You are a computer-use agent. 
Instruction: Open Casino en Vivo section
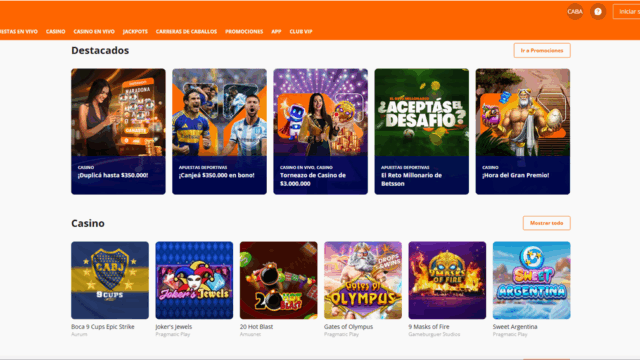(x=94, y=31)
